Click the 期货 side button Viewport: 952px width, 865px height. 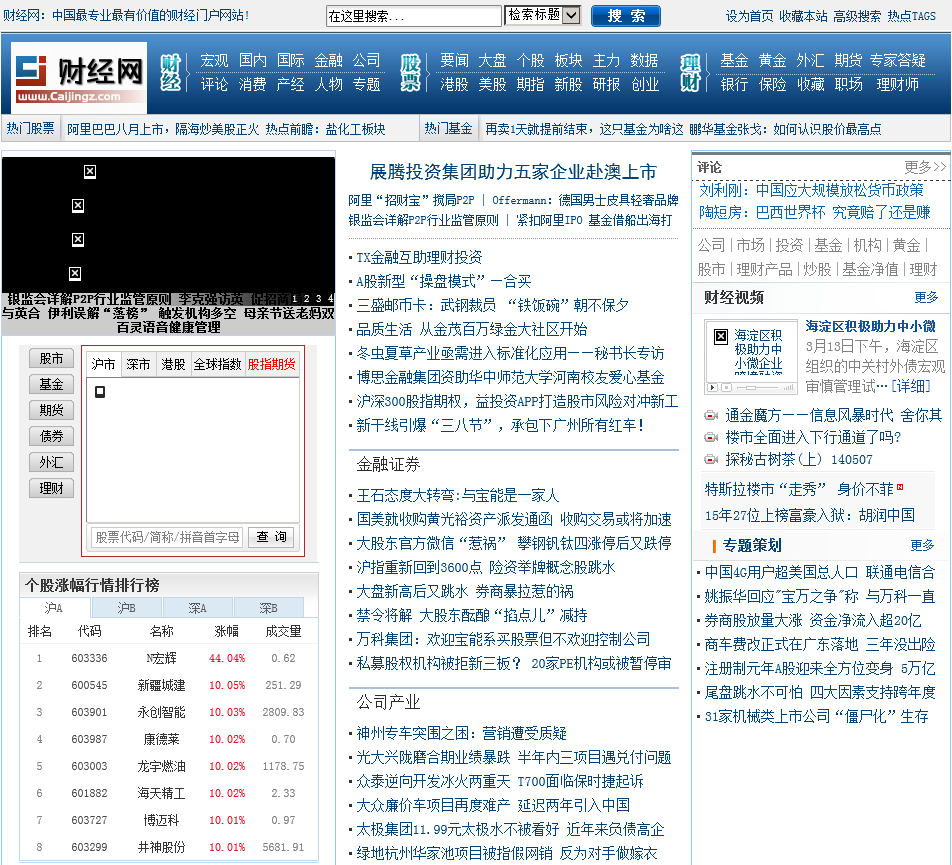tap(52, 410)
